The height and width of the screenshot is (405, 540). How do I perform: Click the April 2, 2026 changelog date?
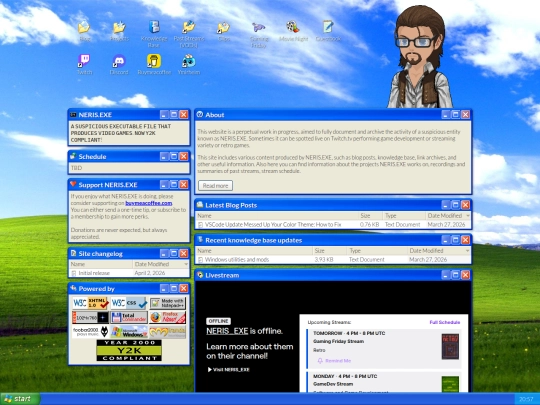coord(150,273)
